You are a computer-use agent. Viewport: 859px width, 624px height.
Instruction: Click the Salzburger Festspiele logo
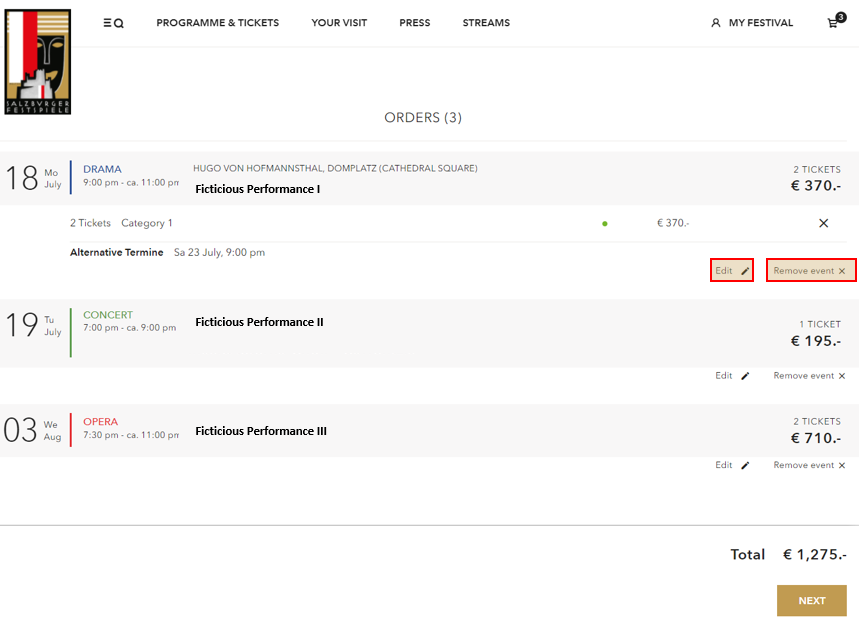[38, 62]
